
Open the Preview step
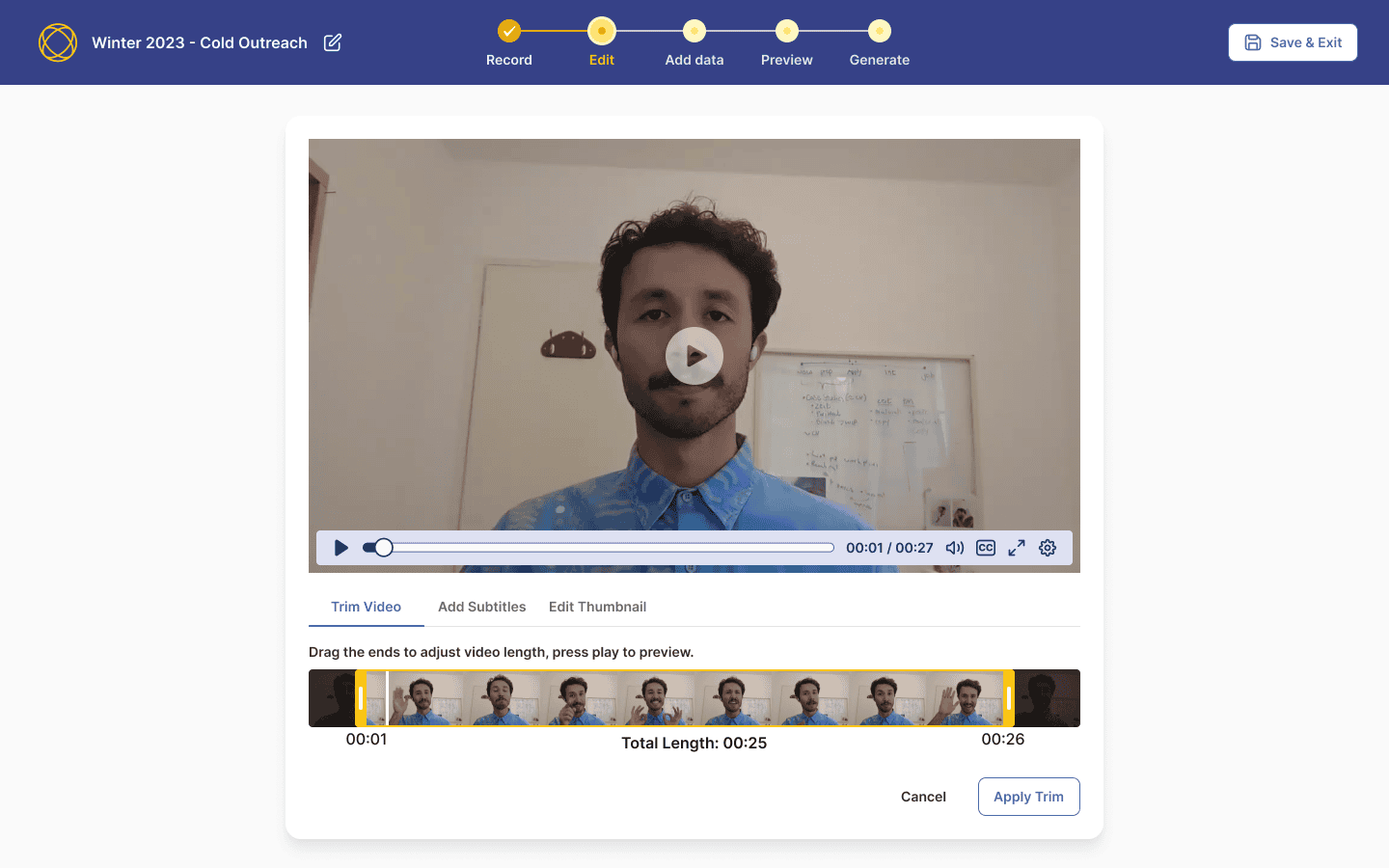pos(787,43)
